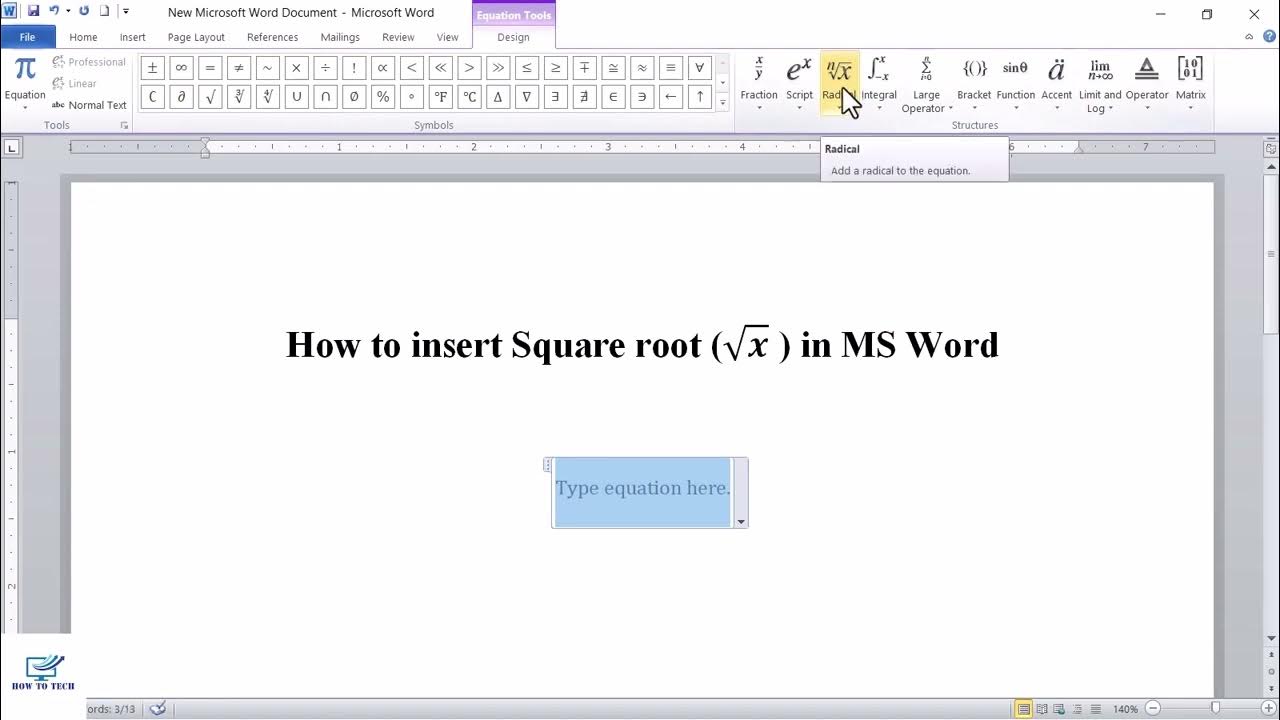This screenshot has height=720, width=1280.
Task: Switch to the Insert tab
Action: click(133, 37)
